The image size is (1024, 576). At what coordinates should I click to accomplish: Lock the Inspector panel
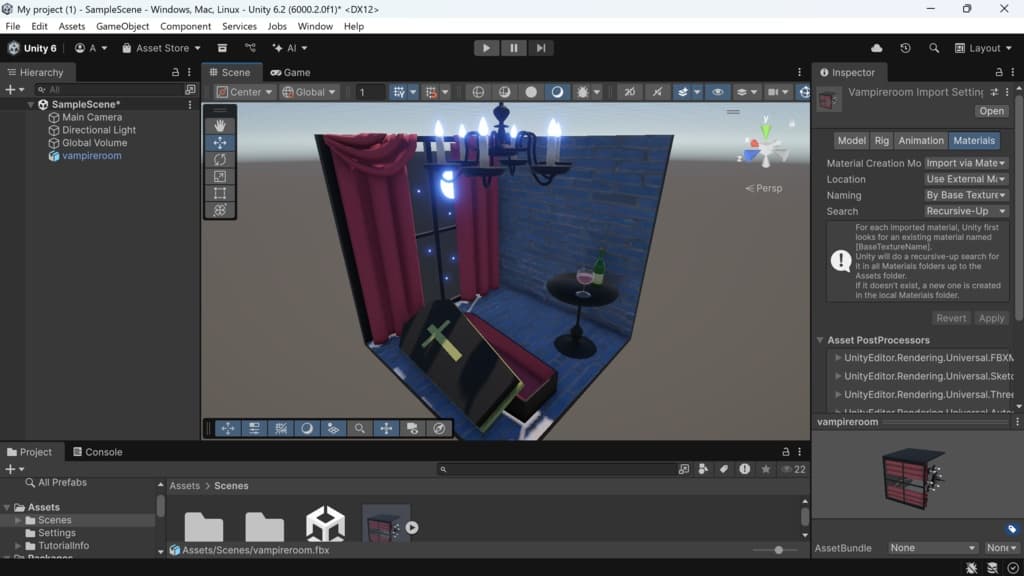coord(998,72)
